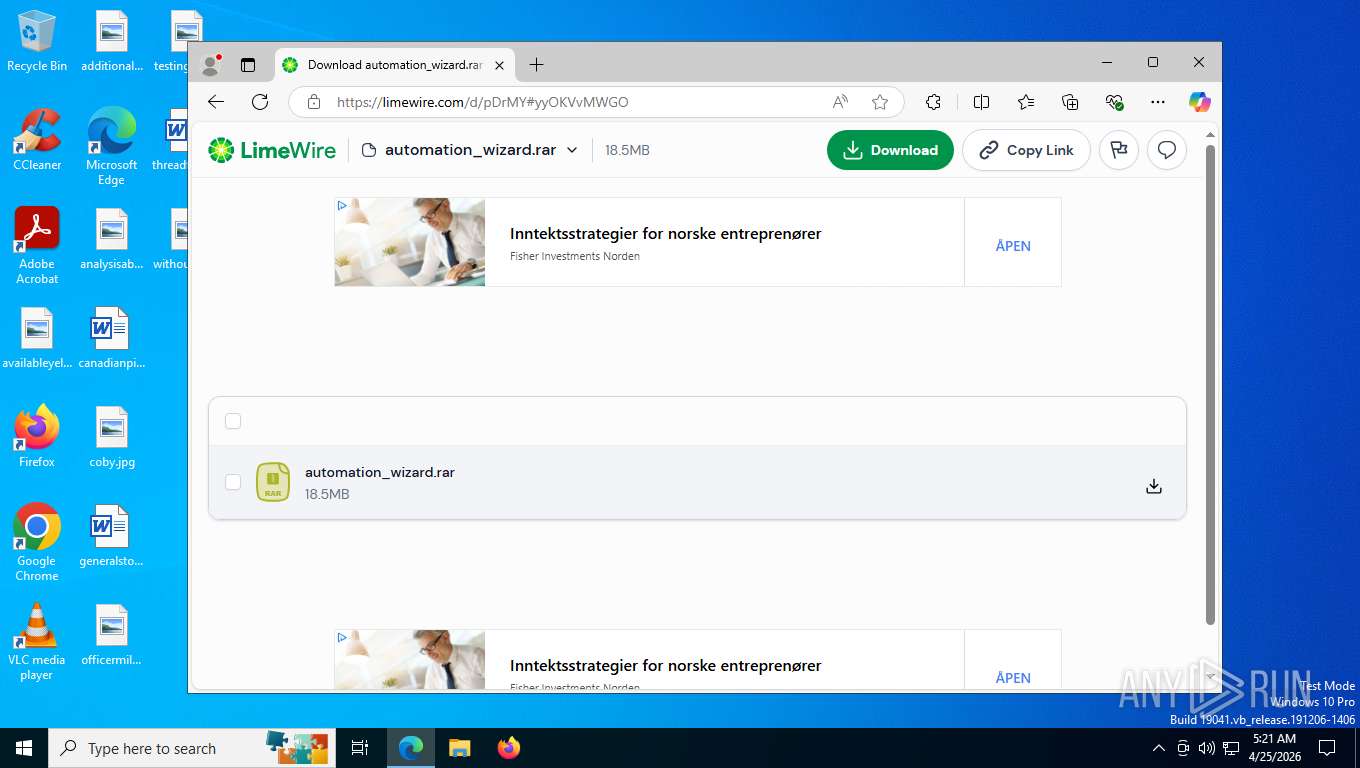Select the Google Chrome desktop shortcut

37,542
